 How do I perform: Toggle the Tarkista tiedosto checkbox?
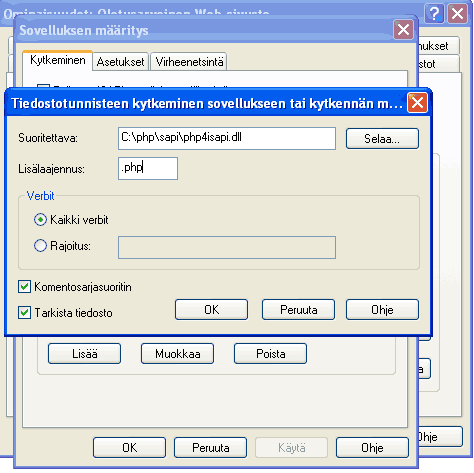point(24,313)
